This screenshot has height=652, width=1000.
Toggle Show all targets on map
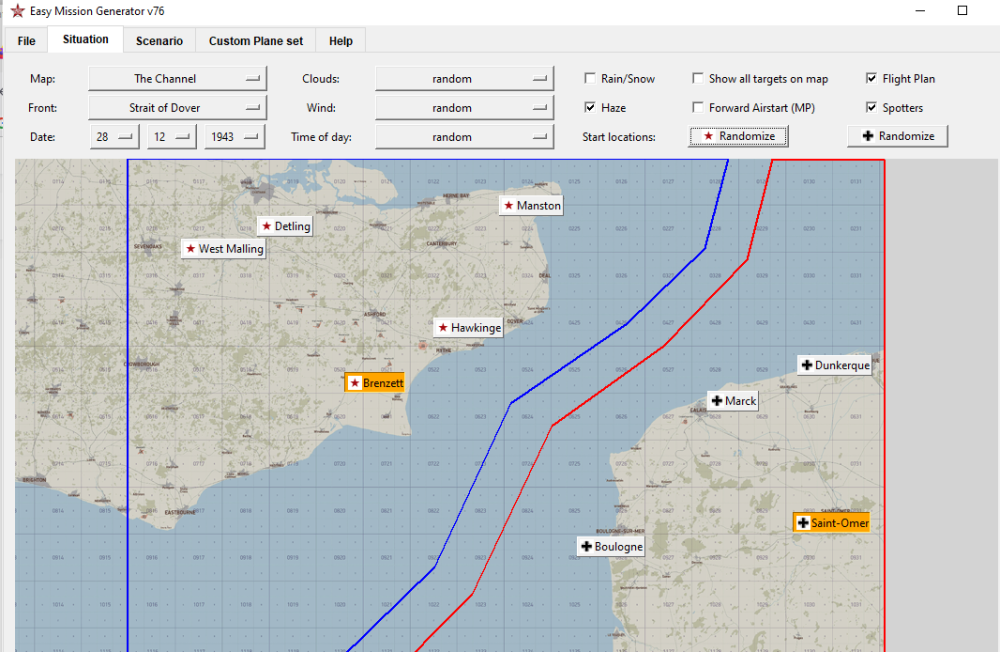pos(698,78)
